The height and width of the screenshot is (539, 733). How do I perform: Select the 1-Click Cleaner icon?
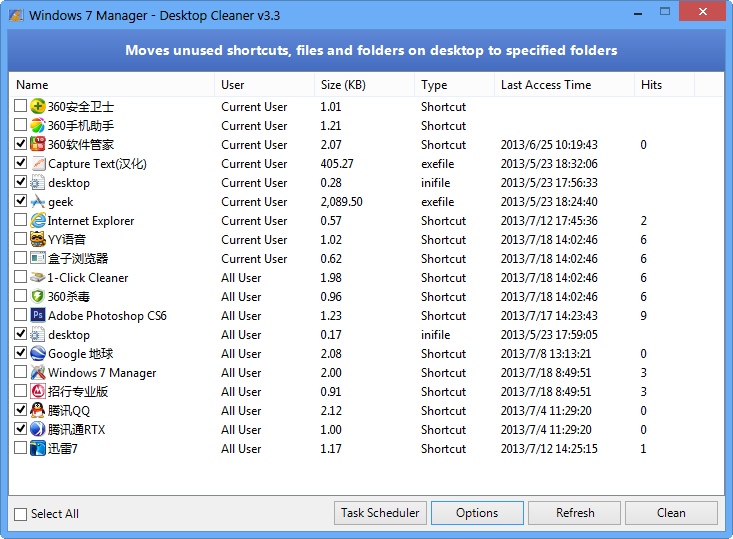(x=38, y=278)
